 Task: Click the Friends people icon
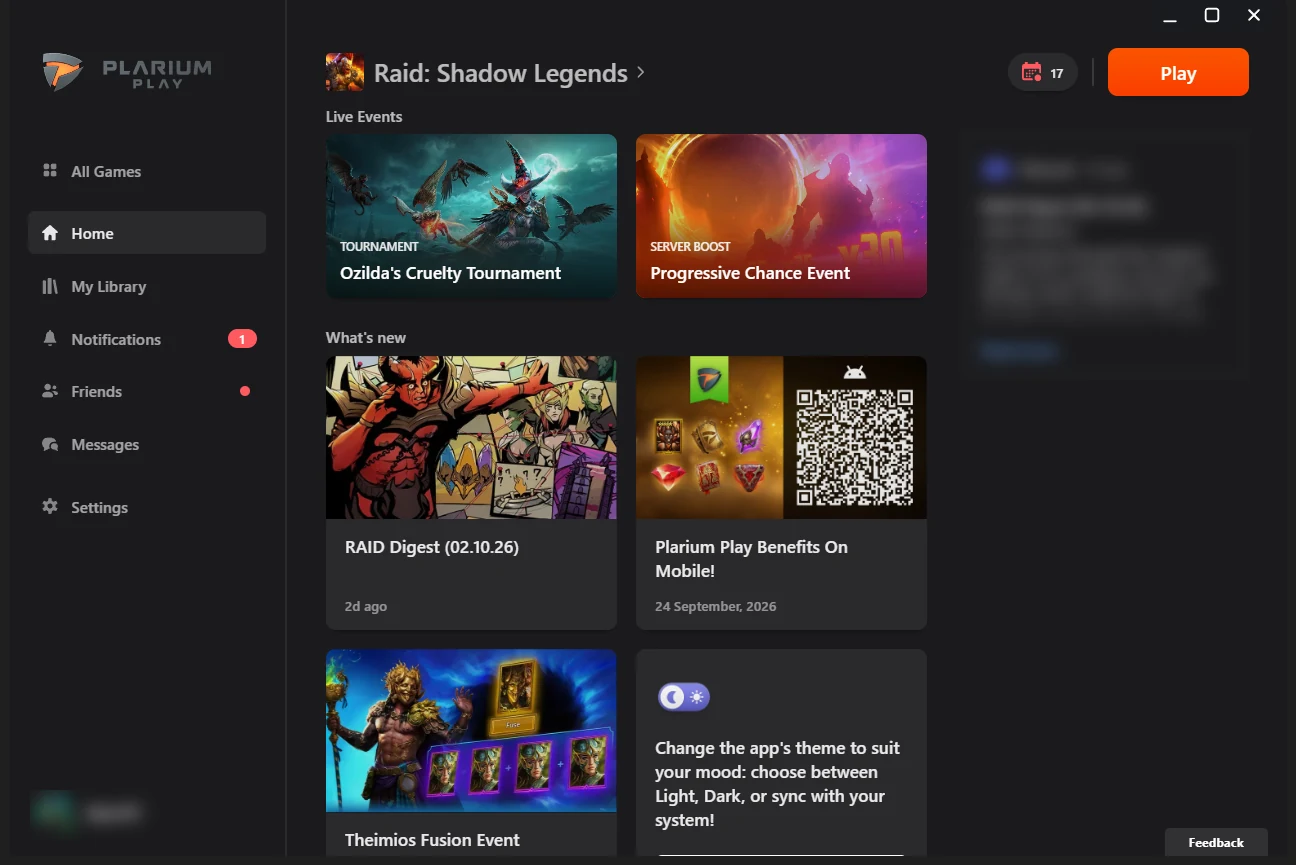(50, 391)
